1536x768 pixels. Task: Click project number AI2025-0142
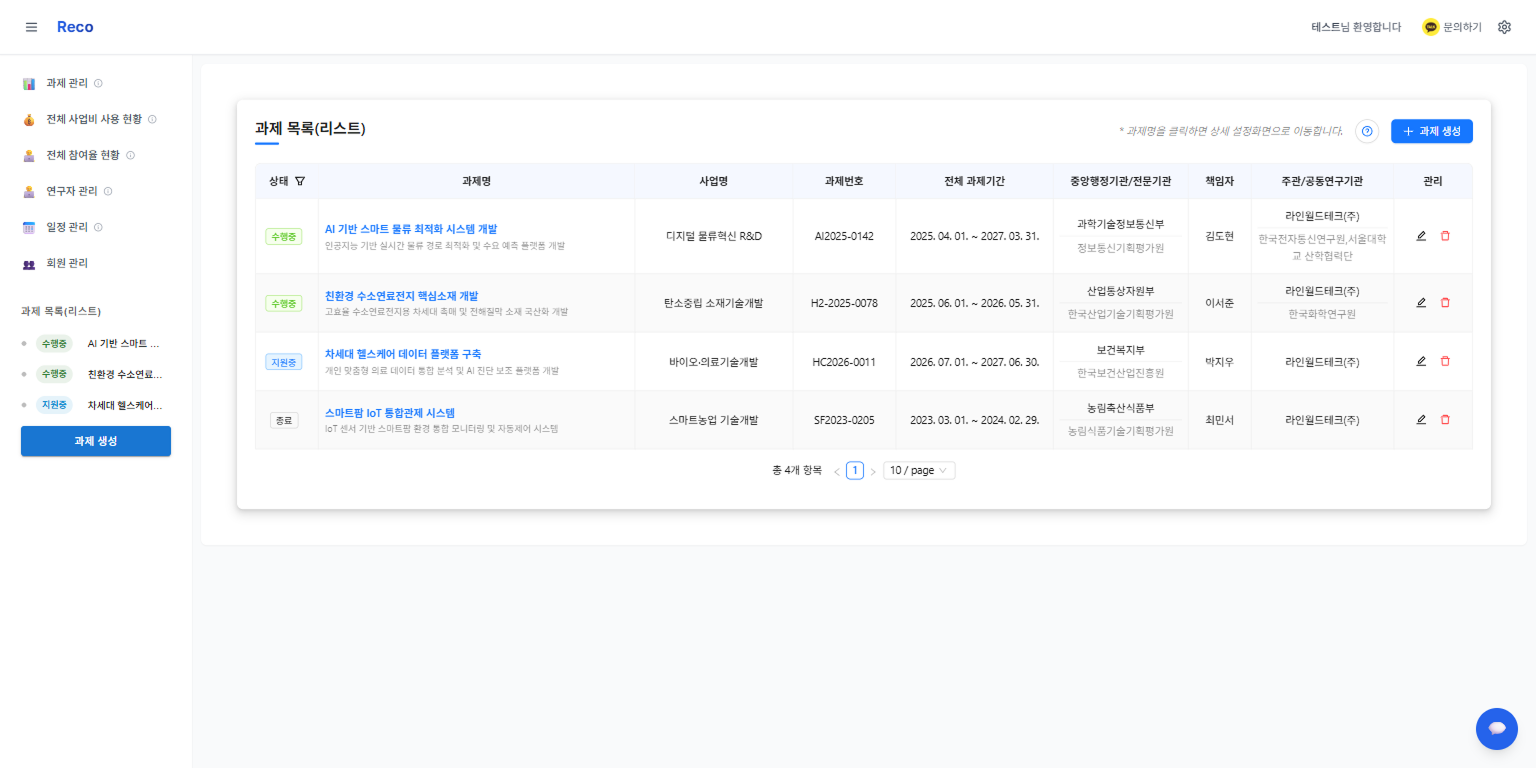(x=844, y=236)
